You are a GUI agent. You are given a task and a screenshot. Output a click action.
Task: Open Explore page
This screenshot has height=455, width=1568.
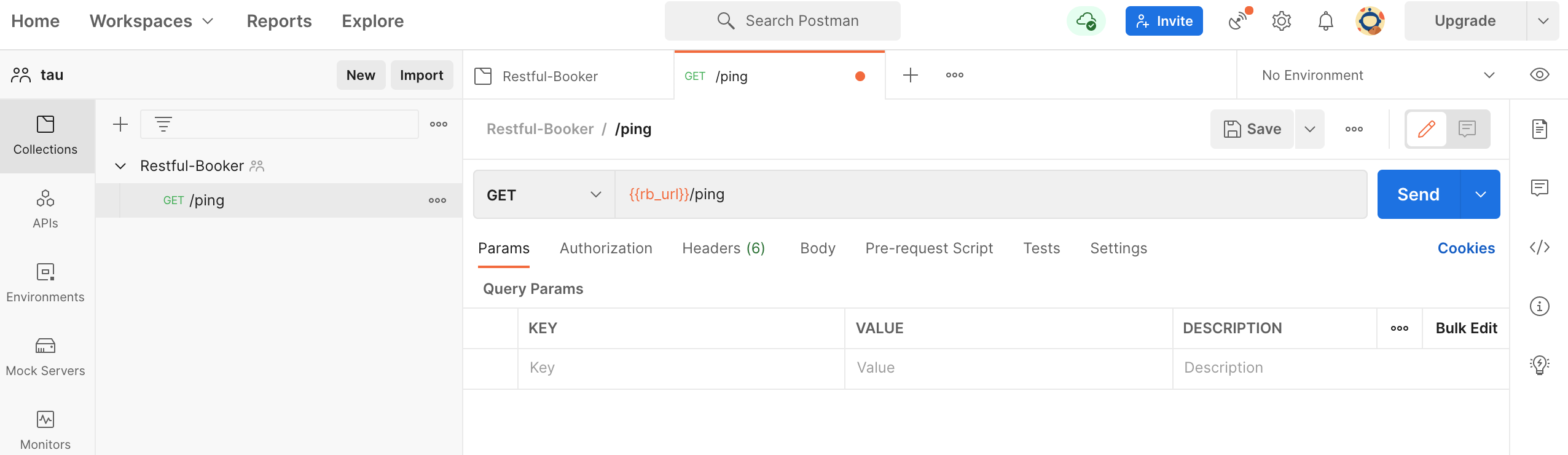[x=373, y=21]
